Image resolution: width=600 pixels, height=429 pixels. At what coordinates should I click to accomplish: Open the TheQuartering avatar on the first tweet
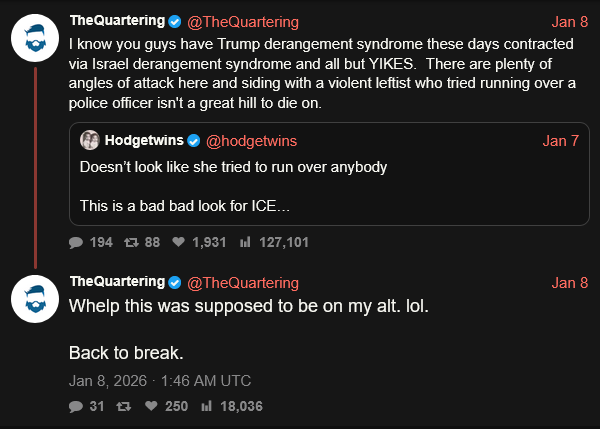pyautogui.click(x=35, y=38)
